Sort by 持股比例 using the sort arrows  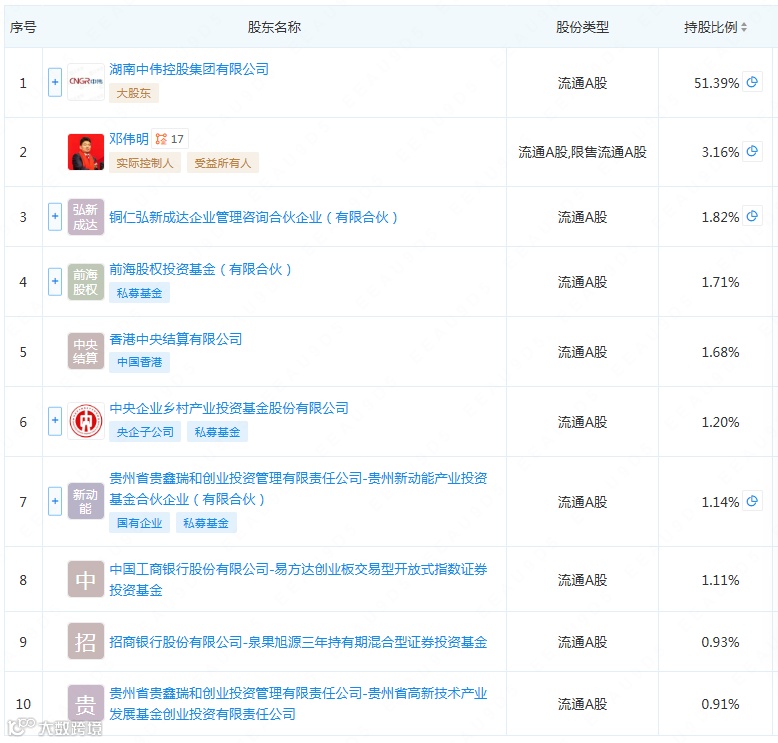coord(744,27)
